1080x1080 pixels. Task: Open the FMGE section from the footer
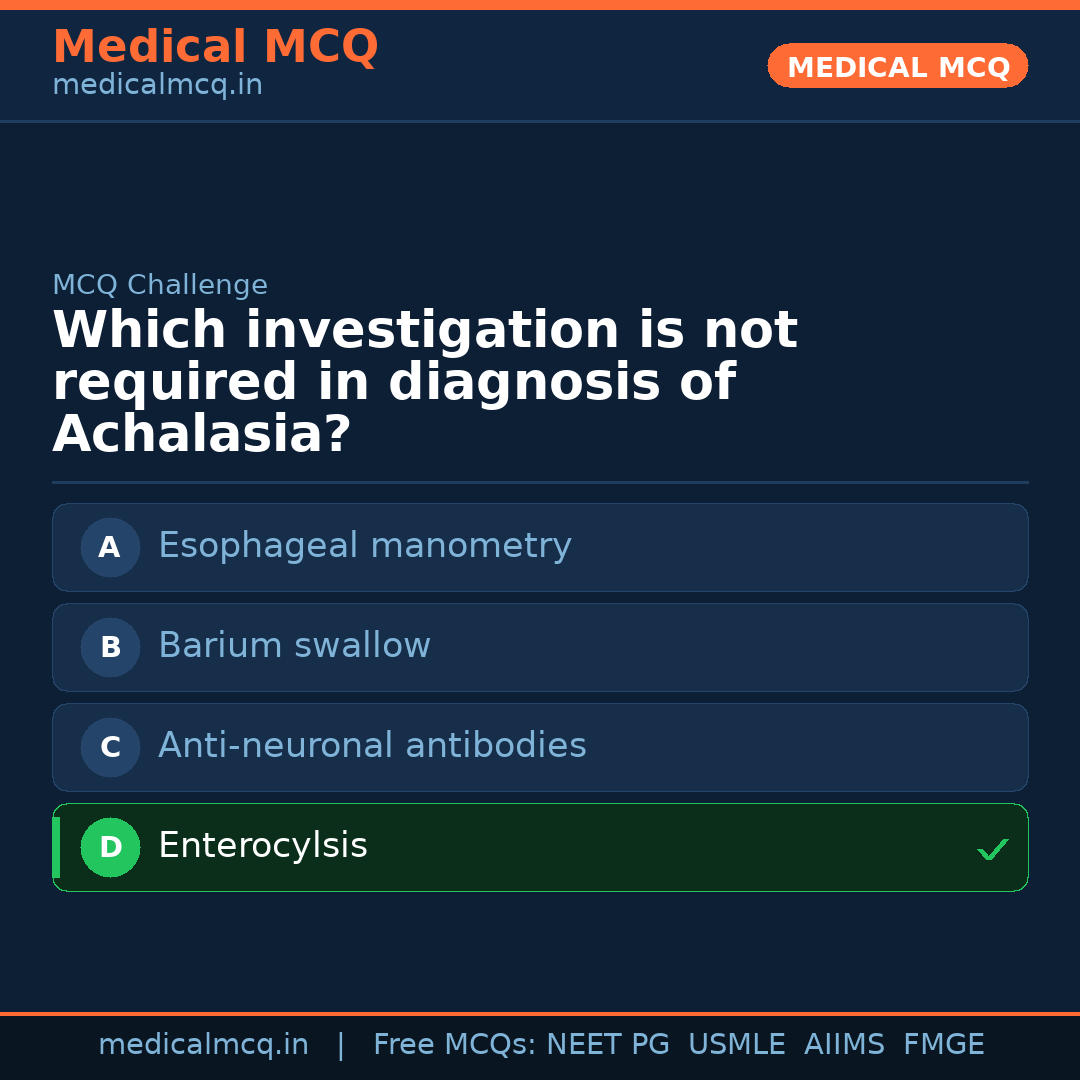coord(943,1043)
